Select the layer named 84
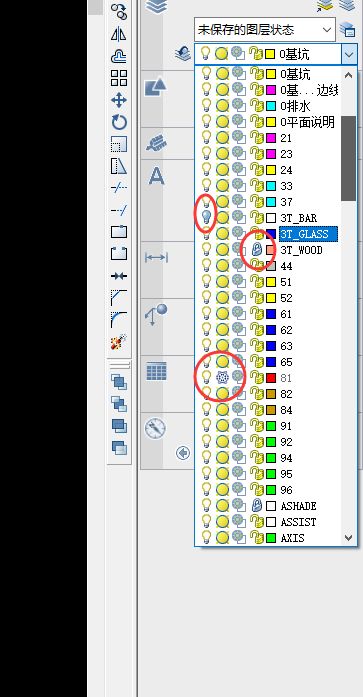The width and height of the screenshot is (363, 697). point(287,410)
